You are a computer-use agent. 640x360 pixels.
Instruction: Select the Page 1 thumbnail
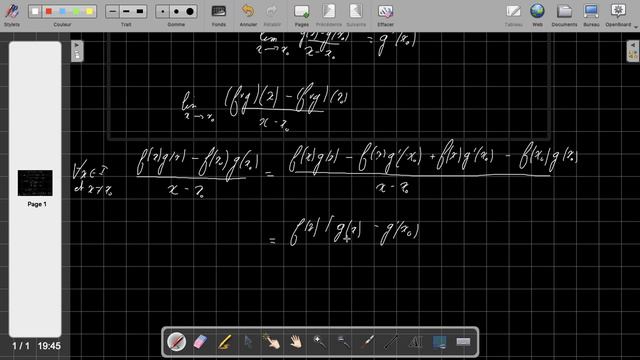35,183
